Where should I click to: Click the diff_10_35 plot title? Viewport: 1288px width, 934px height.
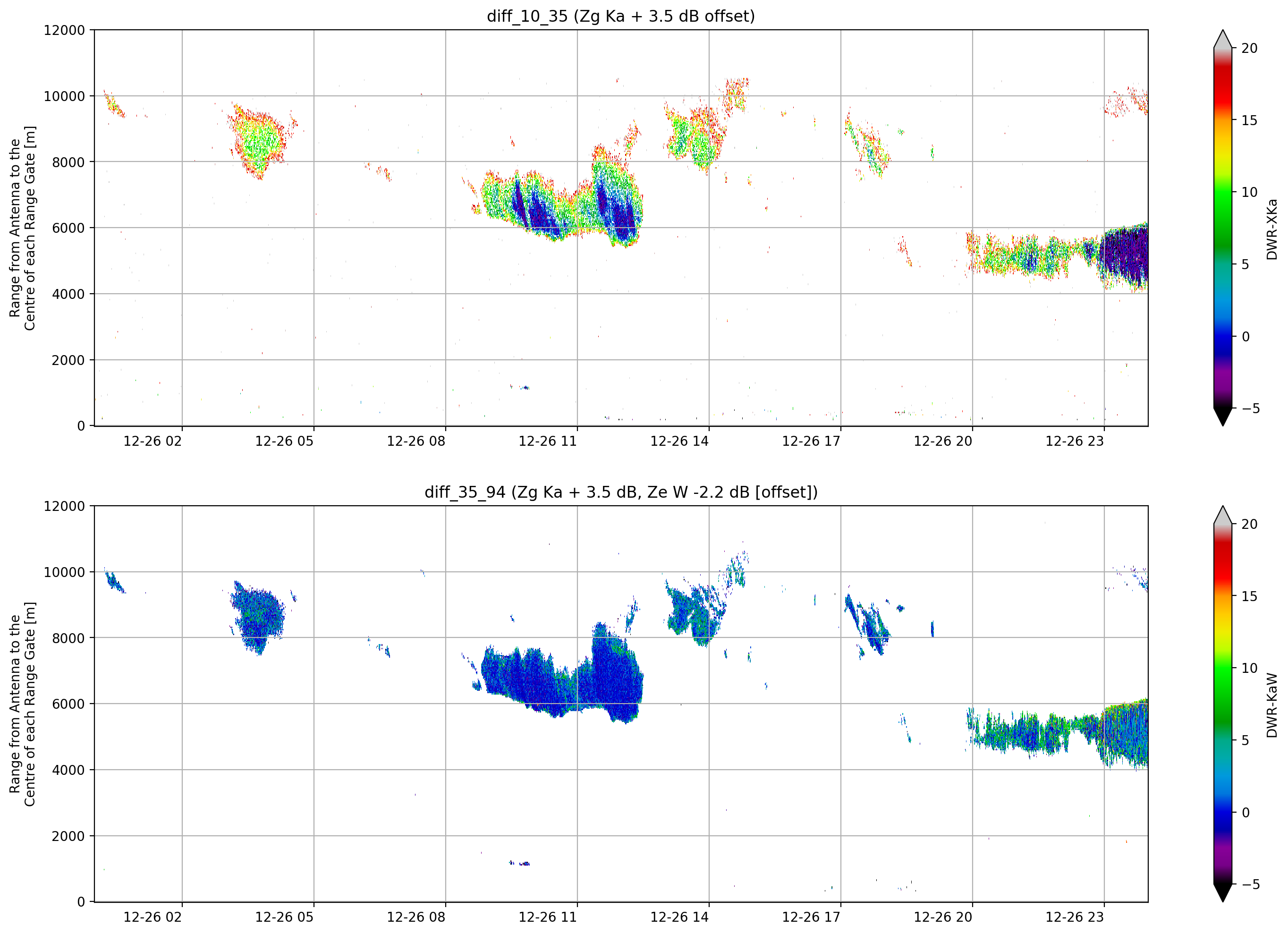click(621, 16)
